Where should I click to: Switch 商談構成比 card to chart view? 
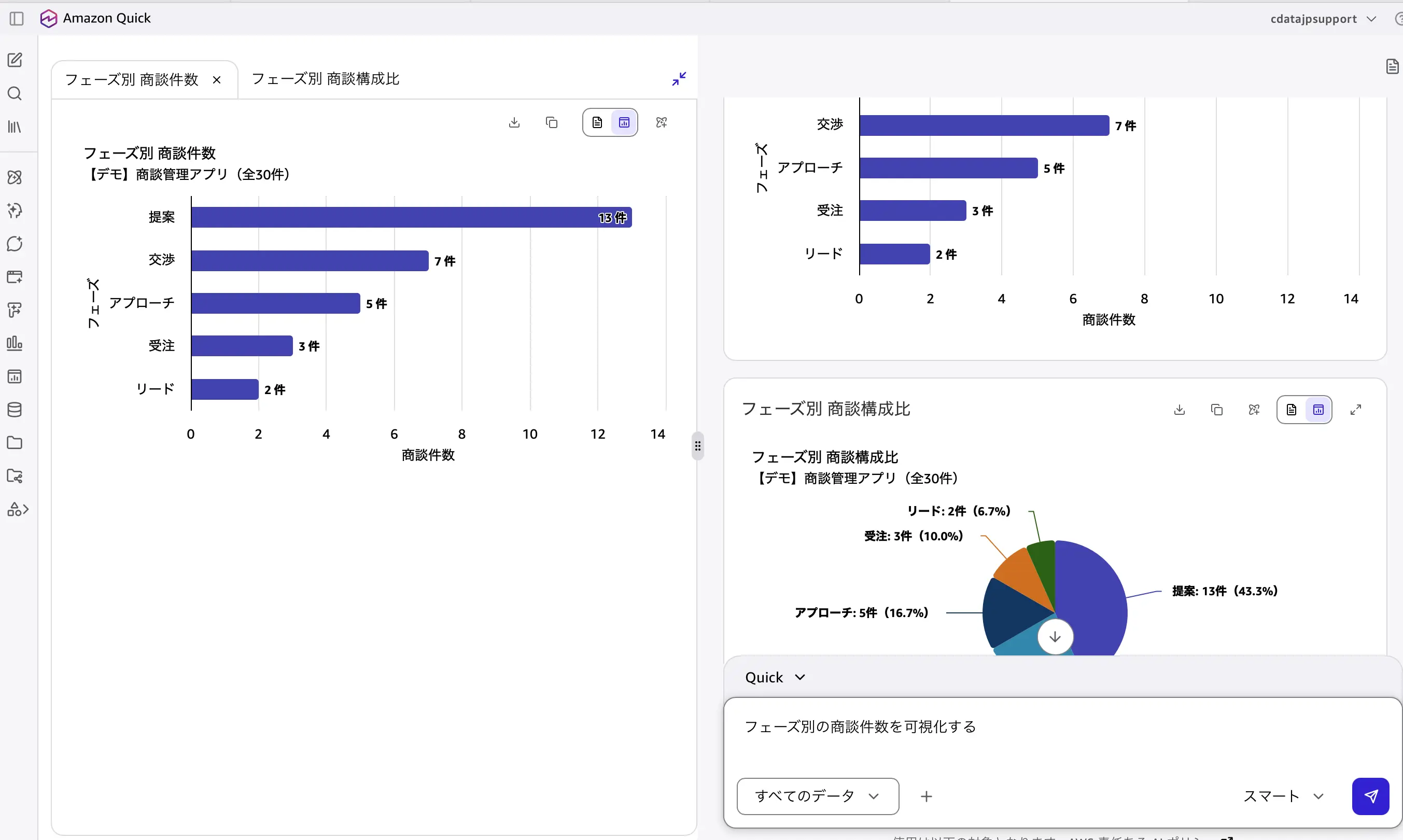[1318, 409]
